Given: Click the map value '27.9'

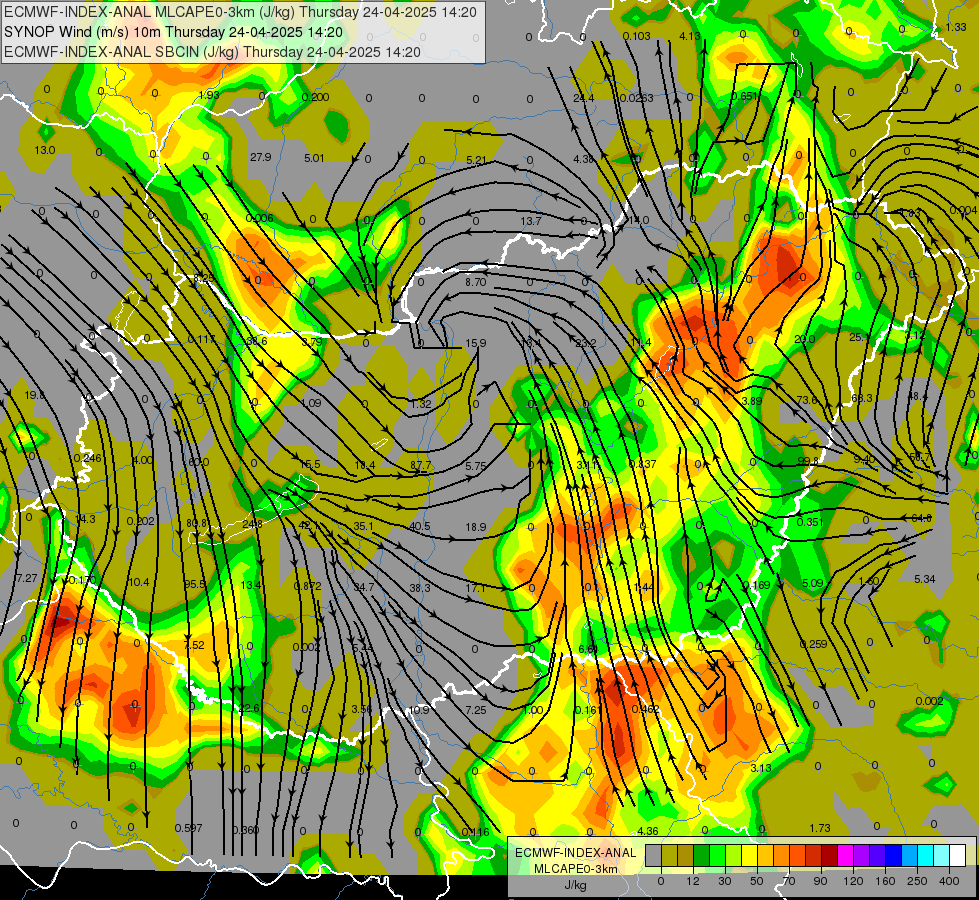Looking at the screenshot, I should (x=260, y=157).
